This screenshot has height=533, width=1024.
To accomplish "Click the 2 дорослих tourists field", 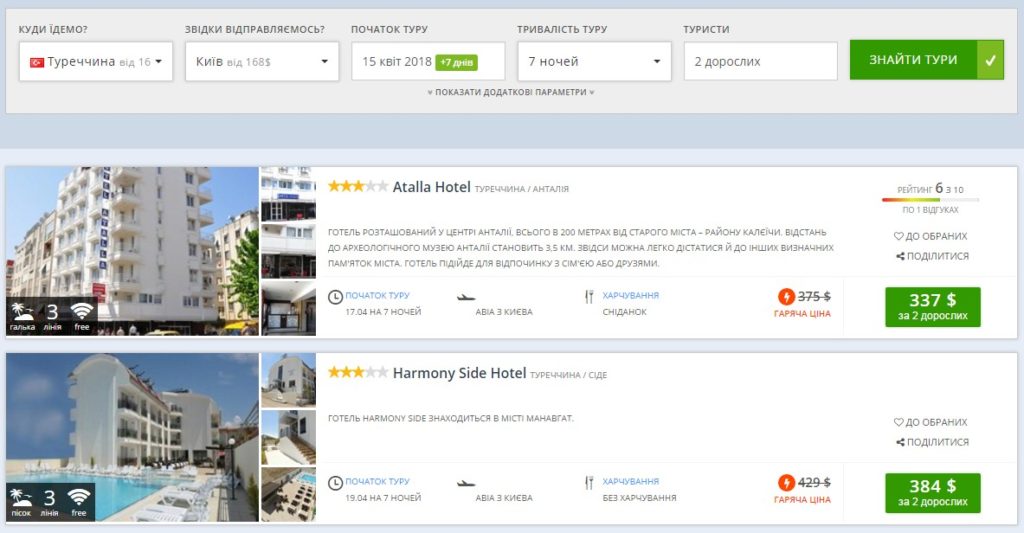I will tap(761, 61).
